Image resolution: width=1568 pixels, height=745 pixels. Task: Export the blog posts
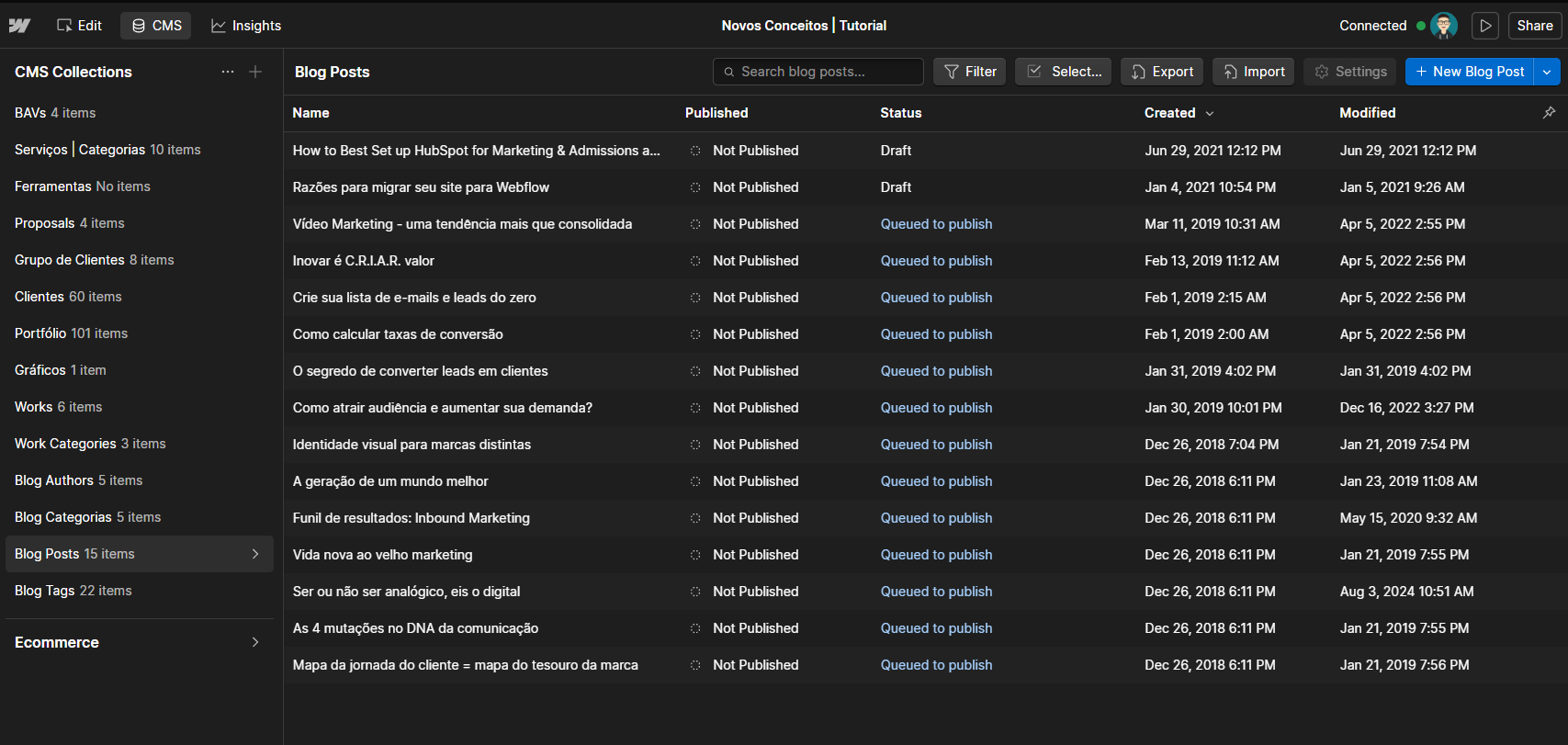coord(1162,72)
